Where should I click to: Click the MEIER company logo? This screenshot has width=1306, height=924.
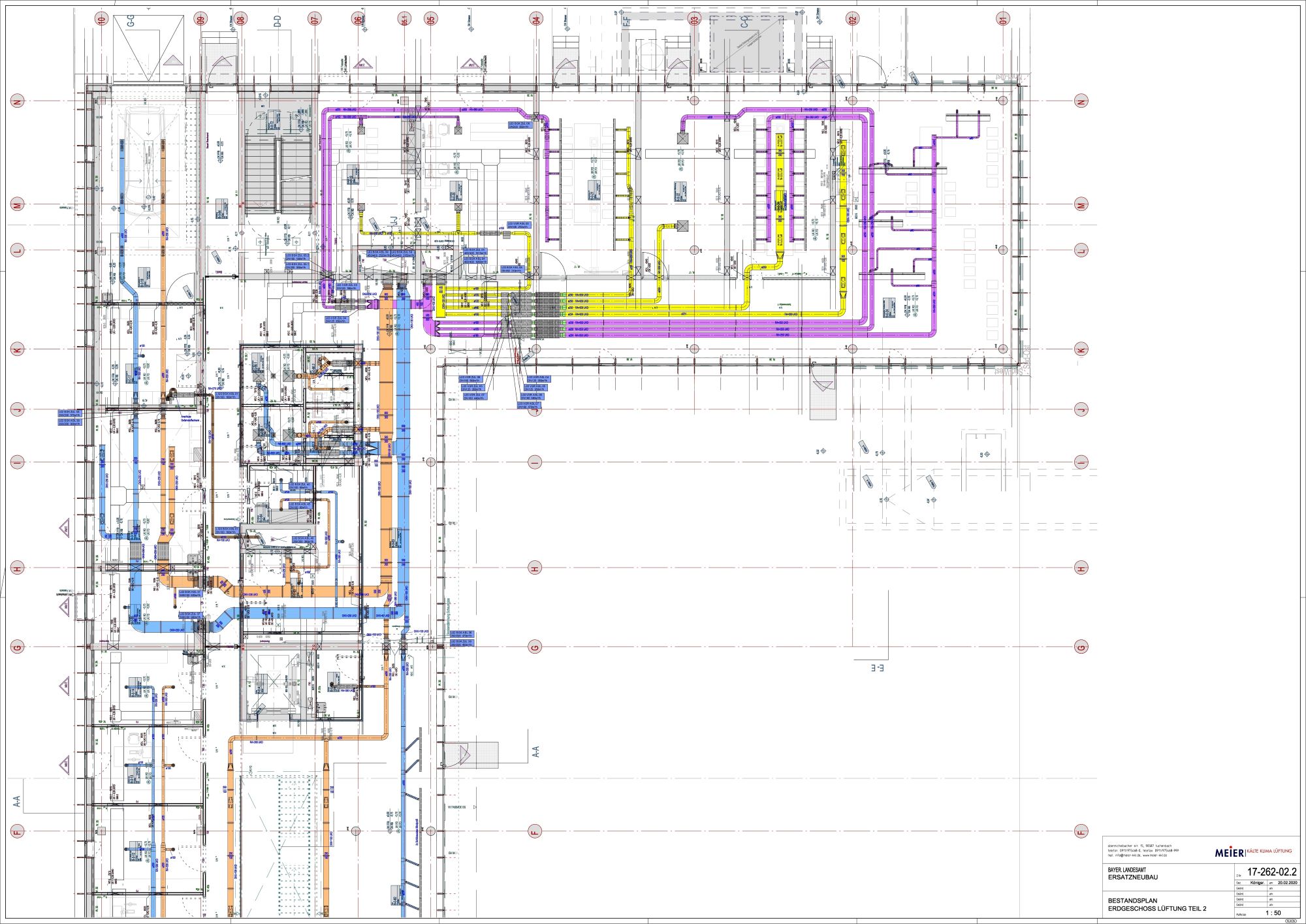point(1228,852)
